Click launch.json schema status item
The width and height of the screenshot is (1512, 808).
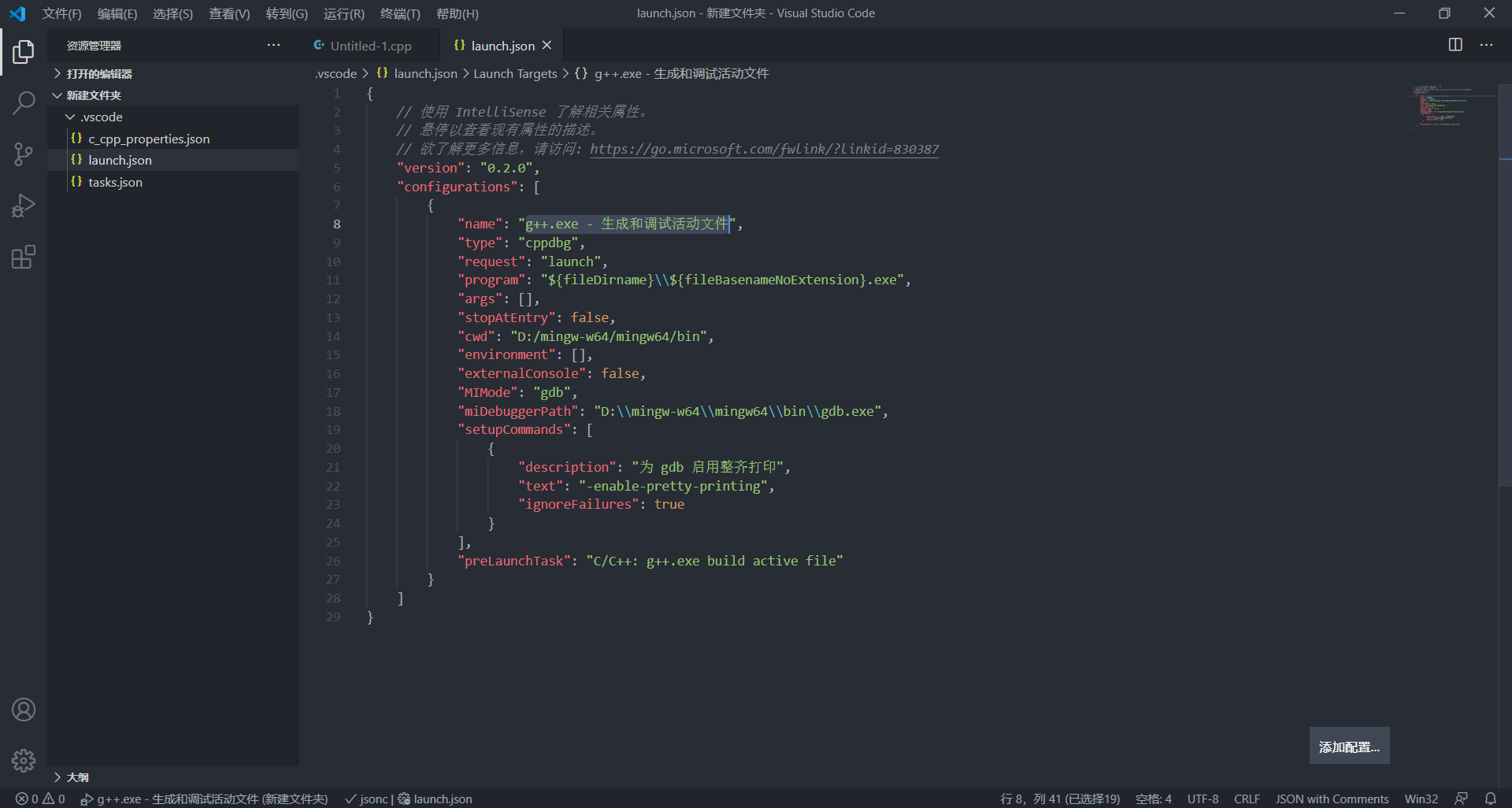tap(435, 799)
